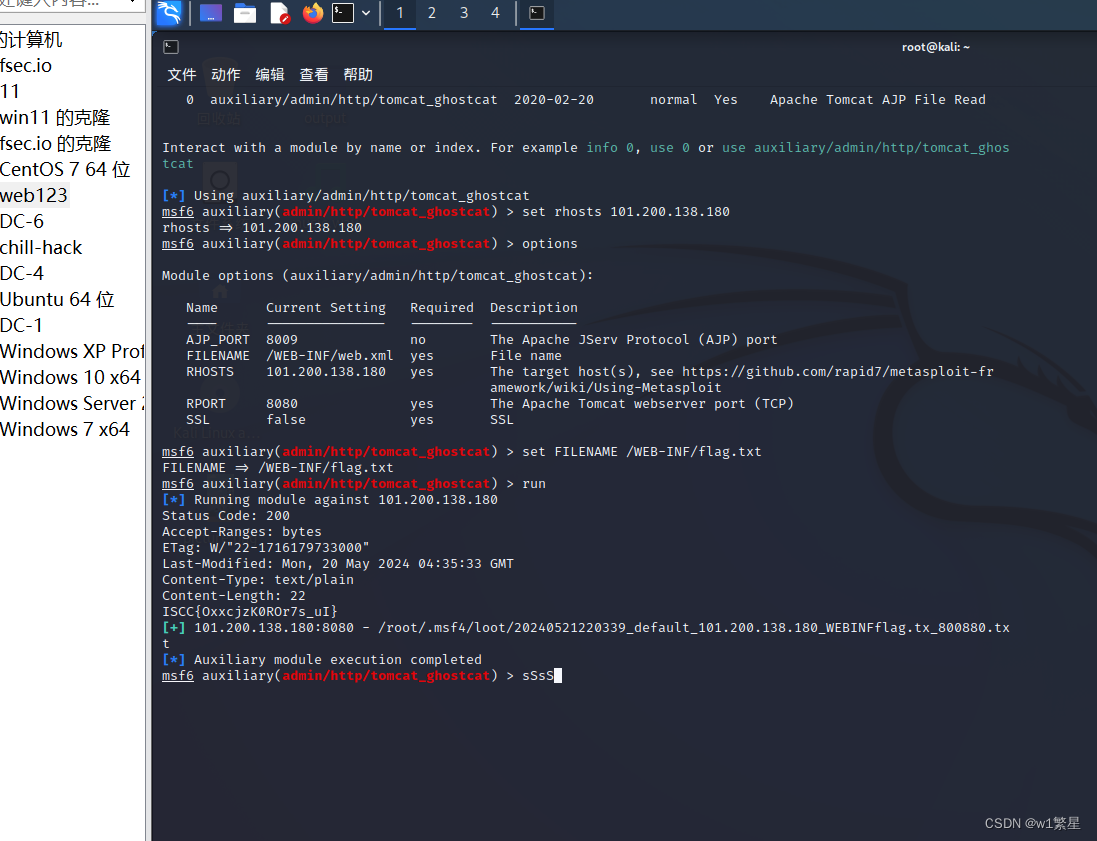1097x841 pixels.
Task: Select web123 virtual machine
Action: 34,195
